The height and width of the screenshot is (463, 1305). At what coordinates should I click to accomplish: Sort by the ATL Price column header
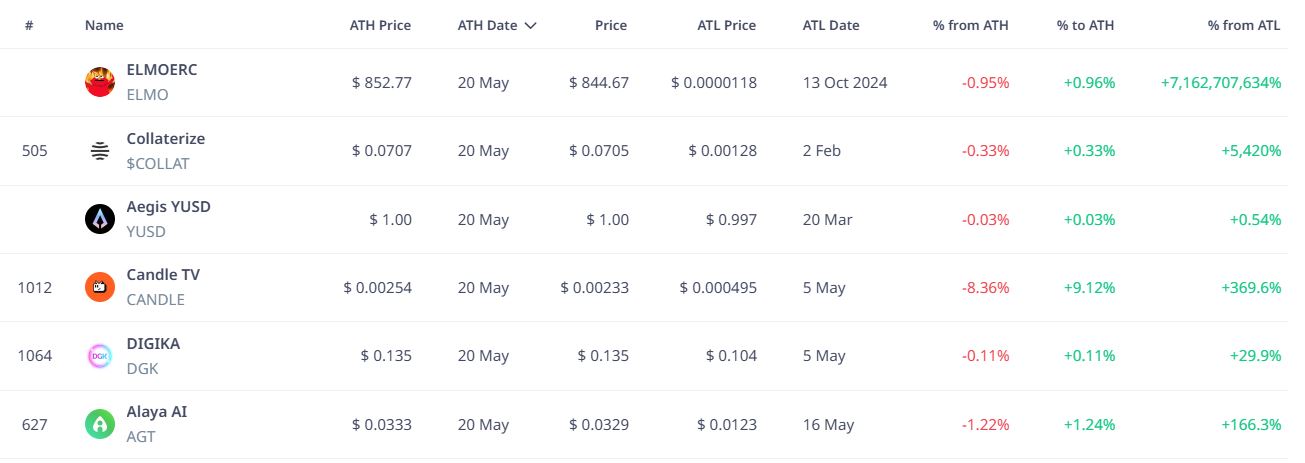coord(724,25)
